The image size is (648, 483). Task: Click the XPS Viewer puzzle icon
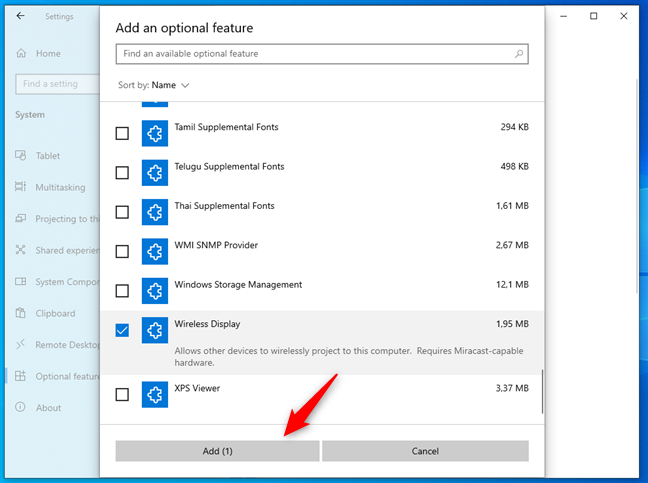(155, 395)
